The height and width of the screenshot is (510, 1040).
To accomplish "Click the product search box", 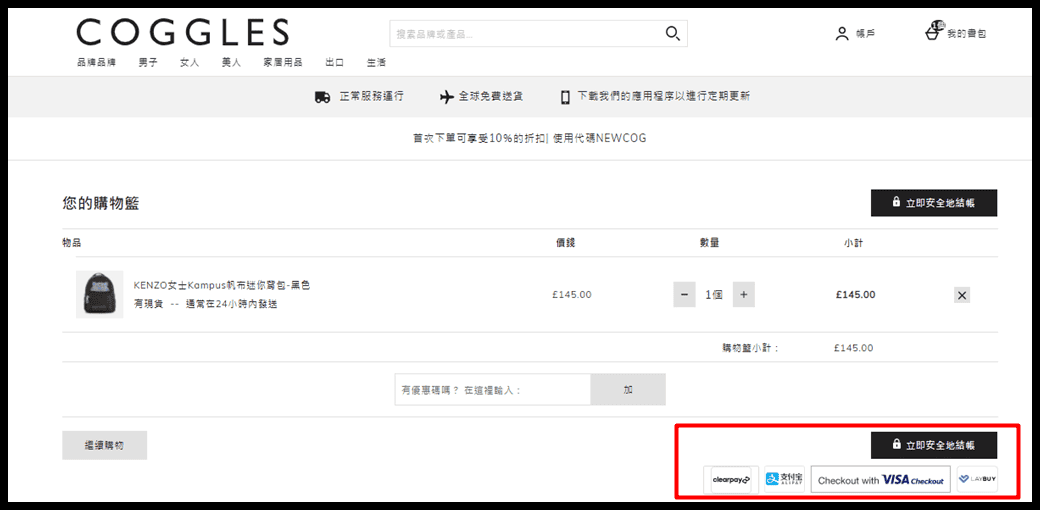I will 525,34.
